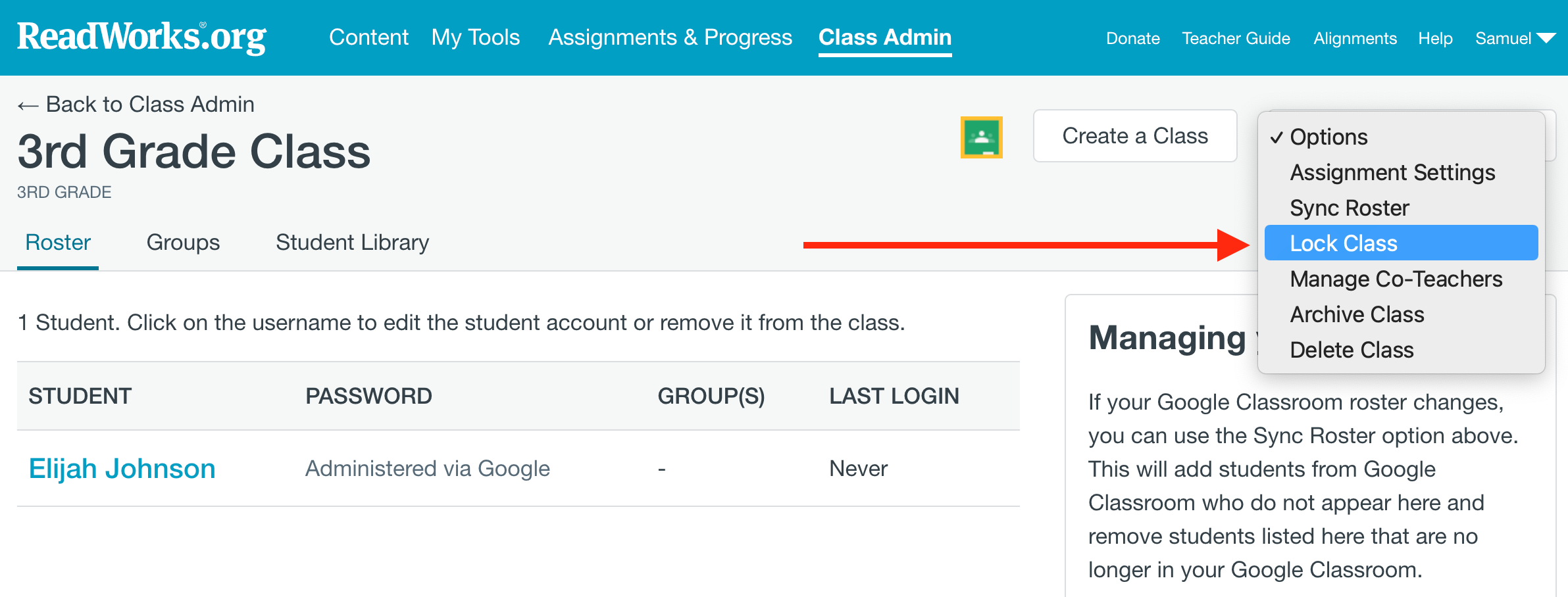Open the My Tools menu
This screenshot has height=597, width=1568.
tap(476, 37)
